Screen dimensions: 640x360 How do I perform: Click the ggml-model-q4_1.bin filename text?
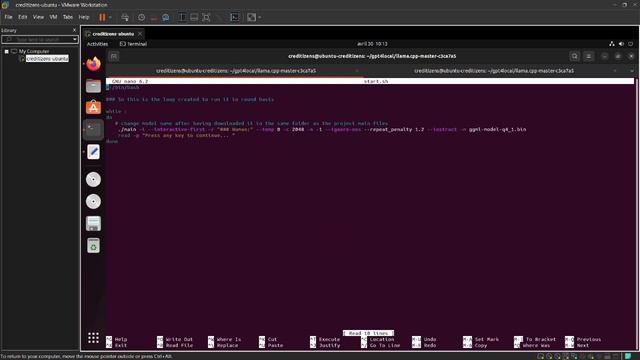(x=497, y=129)
